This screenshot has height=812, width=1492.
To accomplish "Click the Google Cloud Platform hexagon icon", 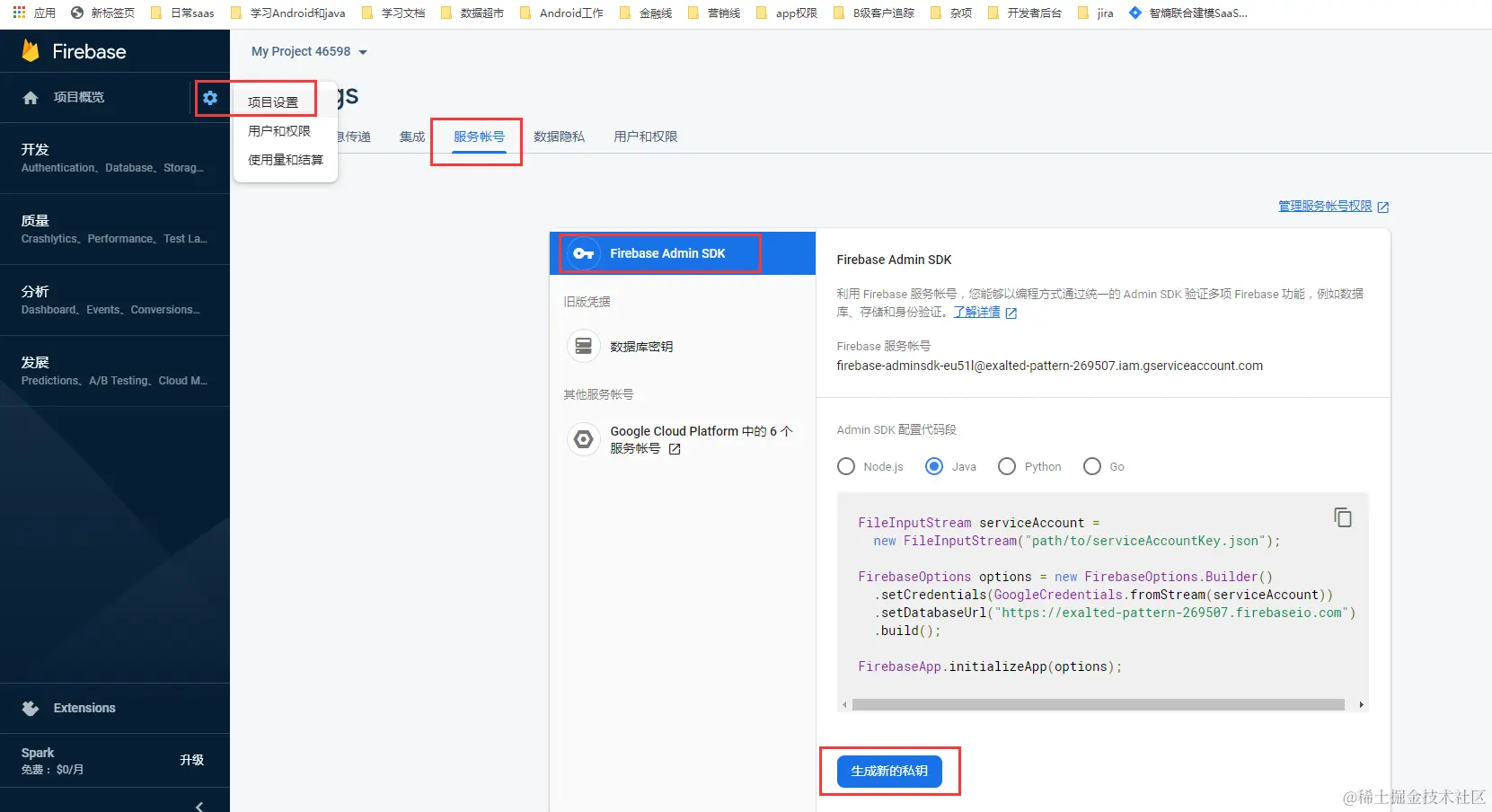I will [584, 439].
